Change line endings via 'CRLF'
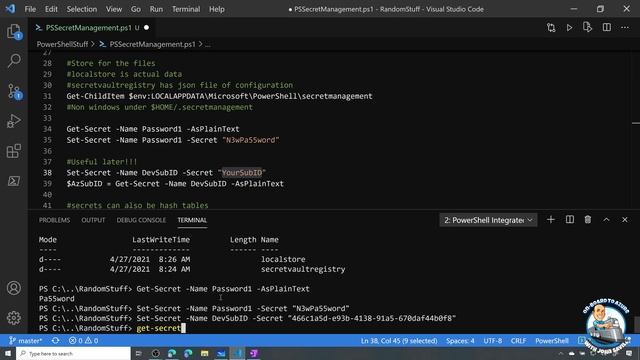 pyautogui.click(x=518, y=340)
